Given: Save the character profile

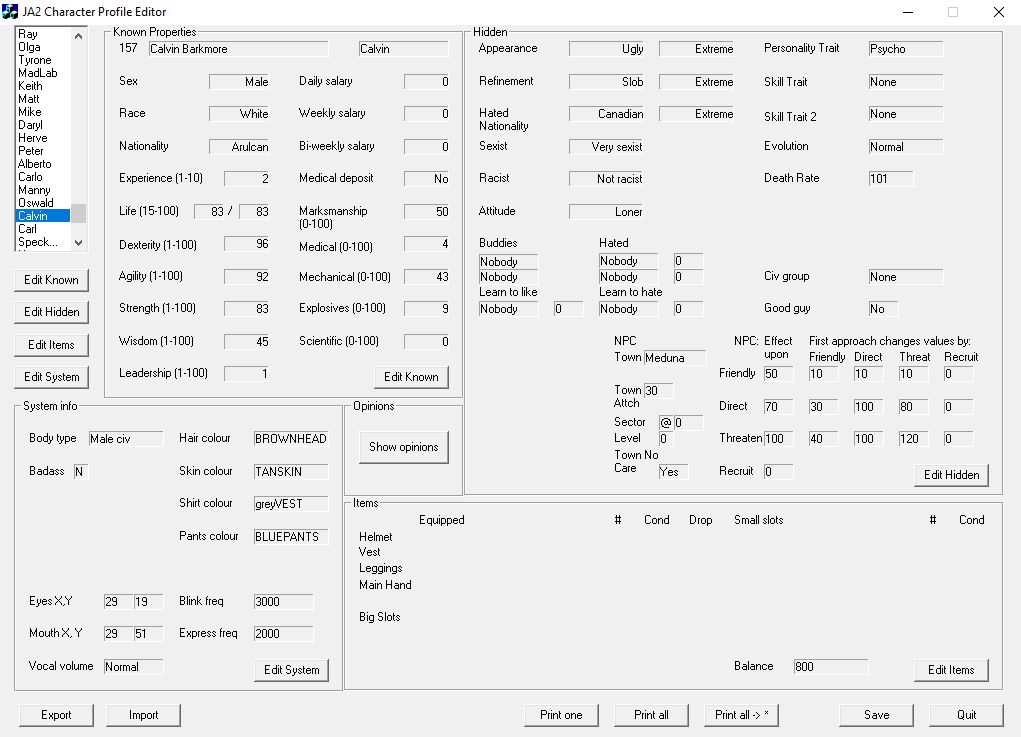Looking at the screenshot, I should (876, 715).
